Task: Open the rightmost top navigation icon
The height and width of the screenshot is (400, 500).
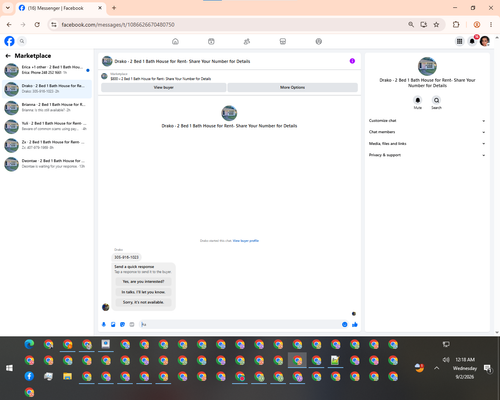Action: click(x=319, y=41)
